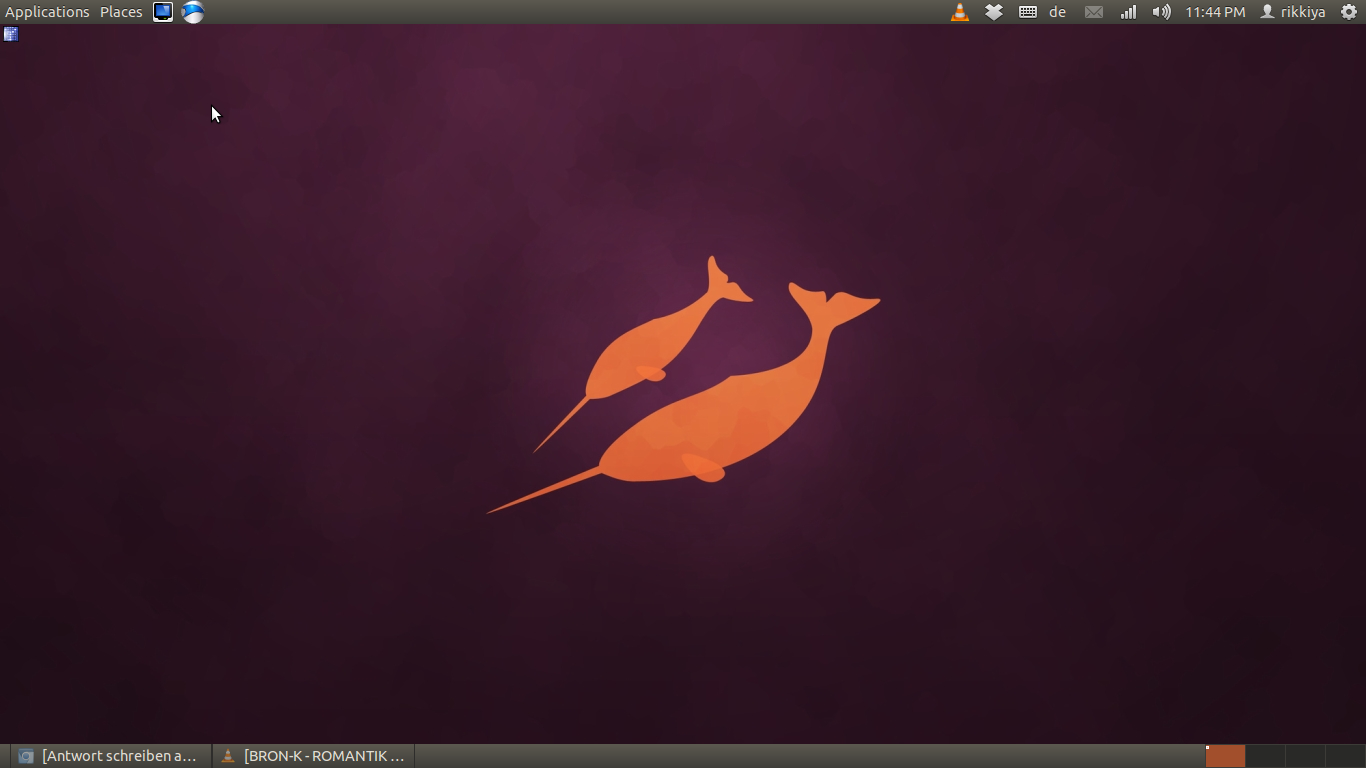Switch to the third workspace

coord(1305,756)
